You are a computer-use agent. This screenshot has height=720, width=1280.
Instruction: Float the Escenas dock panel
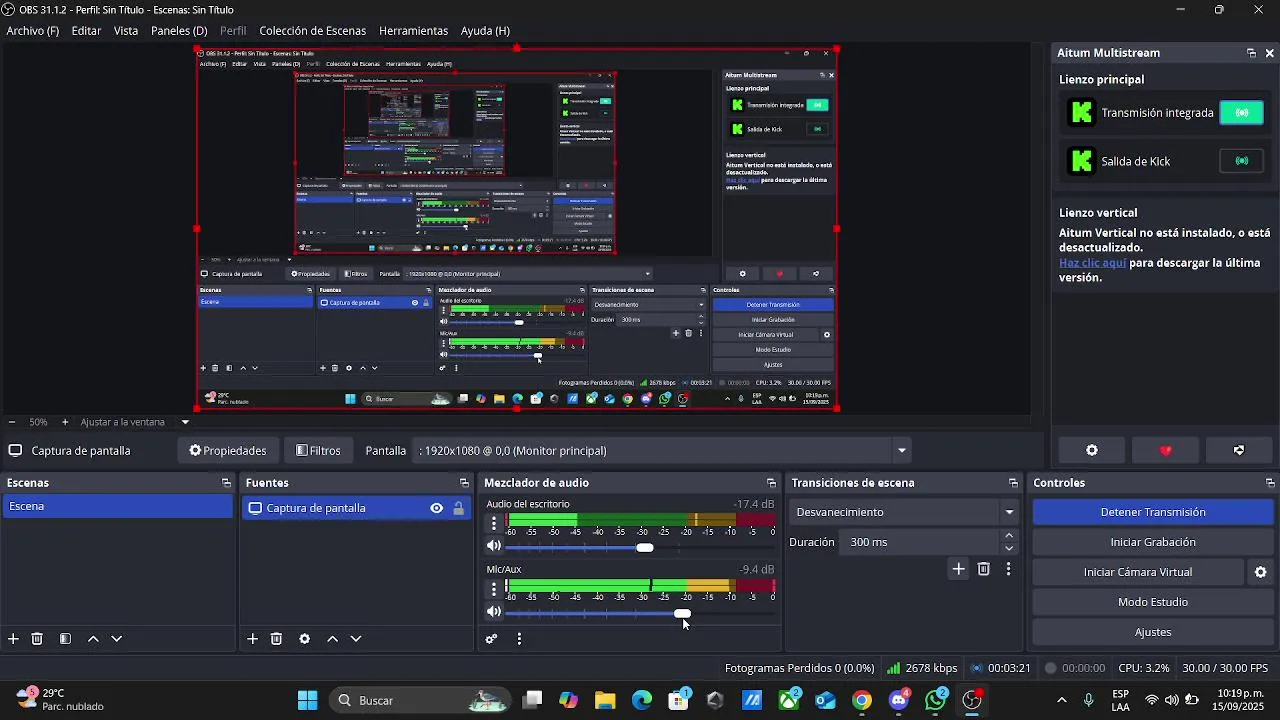(226, 483)
